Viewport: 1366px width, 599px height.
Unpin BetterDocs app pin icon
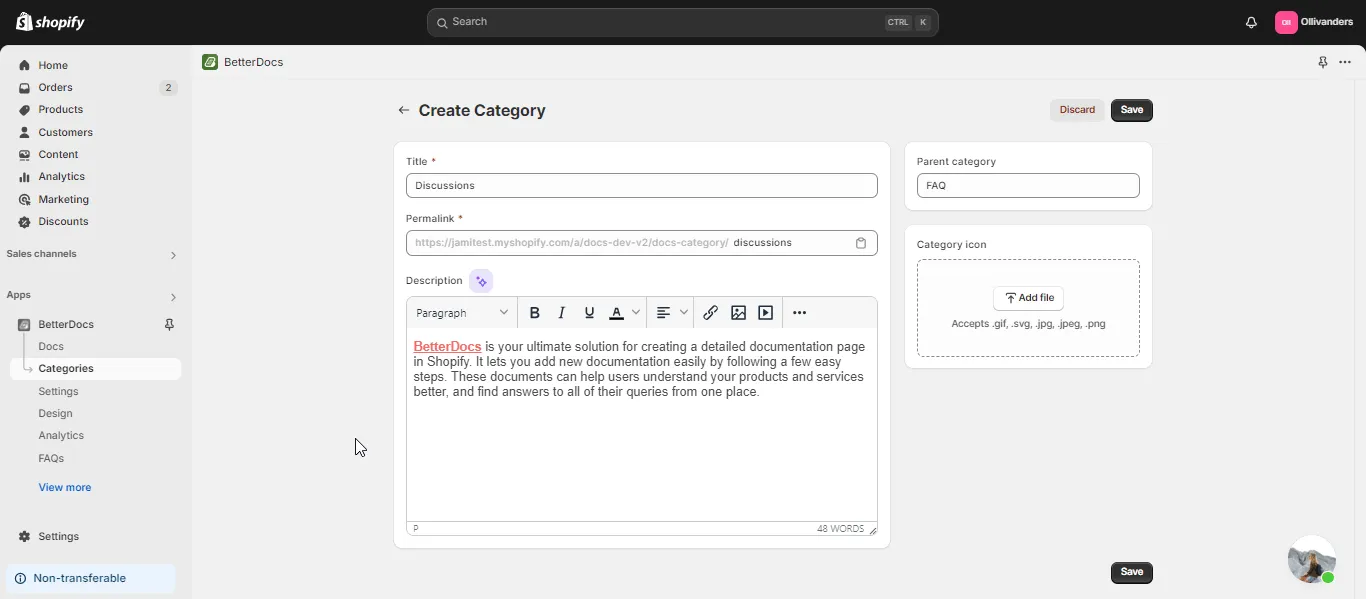pos(169,325)
